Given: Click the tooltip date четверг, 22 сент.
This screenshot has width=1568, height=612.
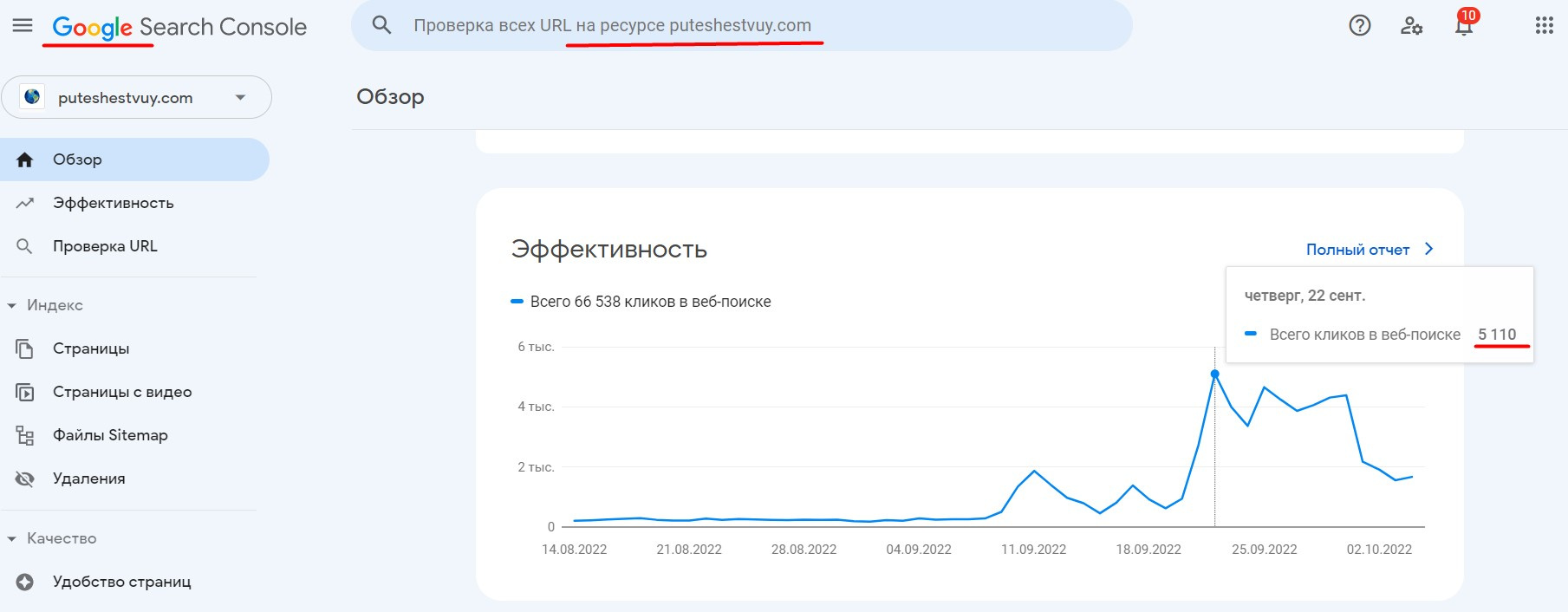Looking at the screenshot, I should click(x=1304, y=296).
